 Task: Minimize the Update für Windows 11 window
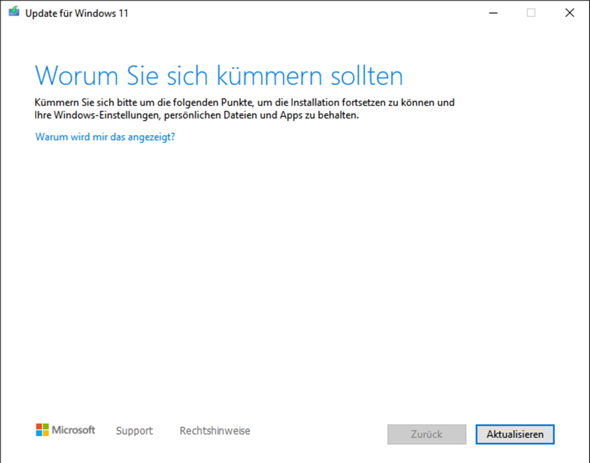click(x=493, y=13)
